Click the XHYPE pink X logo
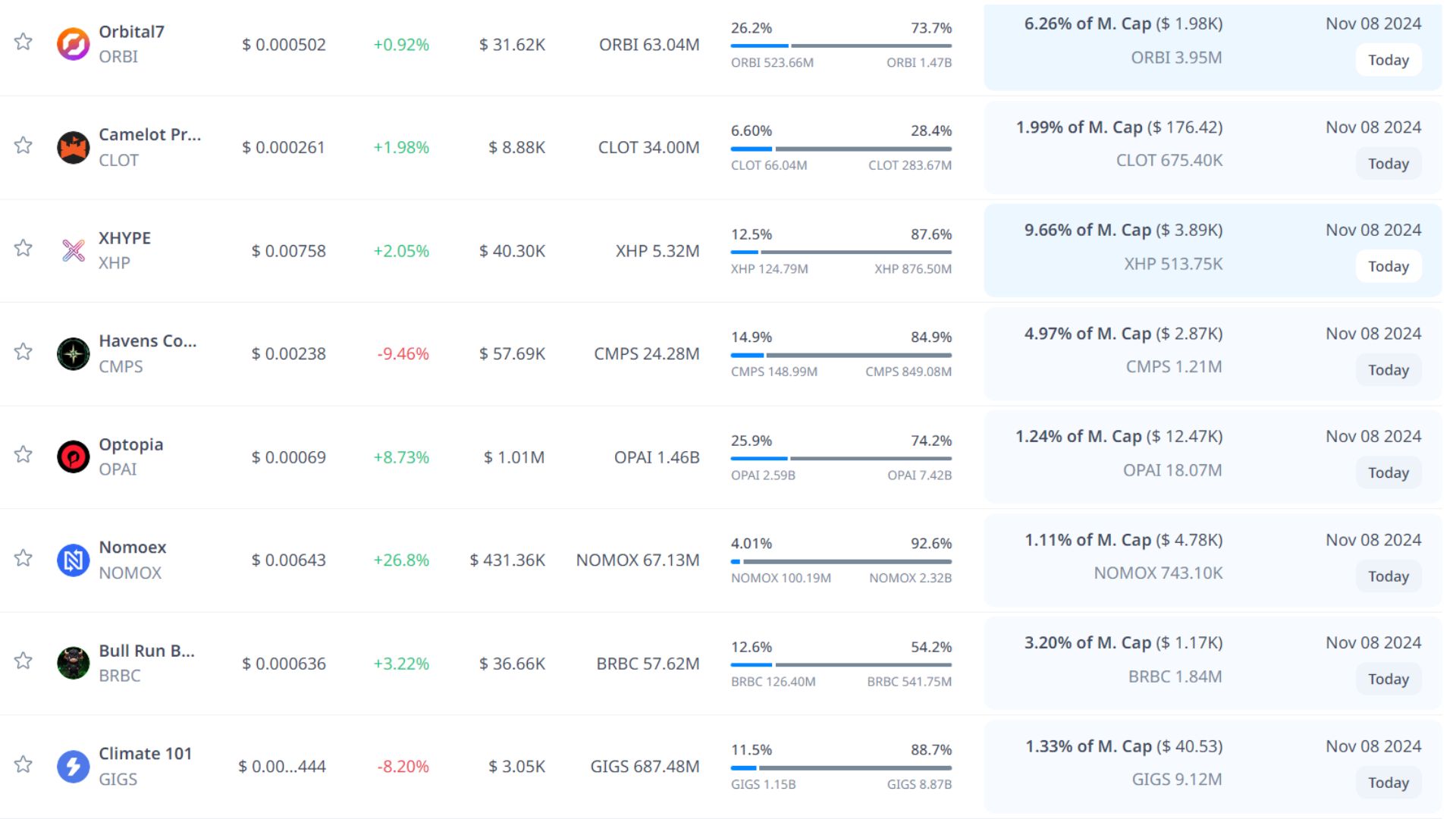This screenshot has width=1456, height=819. [x=74, y=250]
